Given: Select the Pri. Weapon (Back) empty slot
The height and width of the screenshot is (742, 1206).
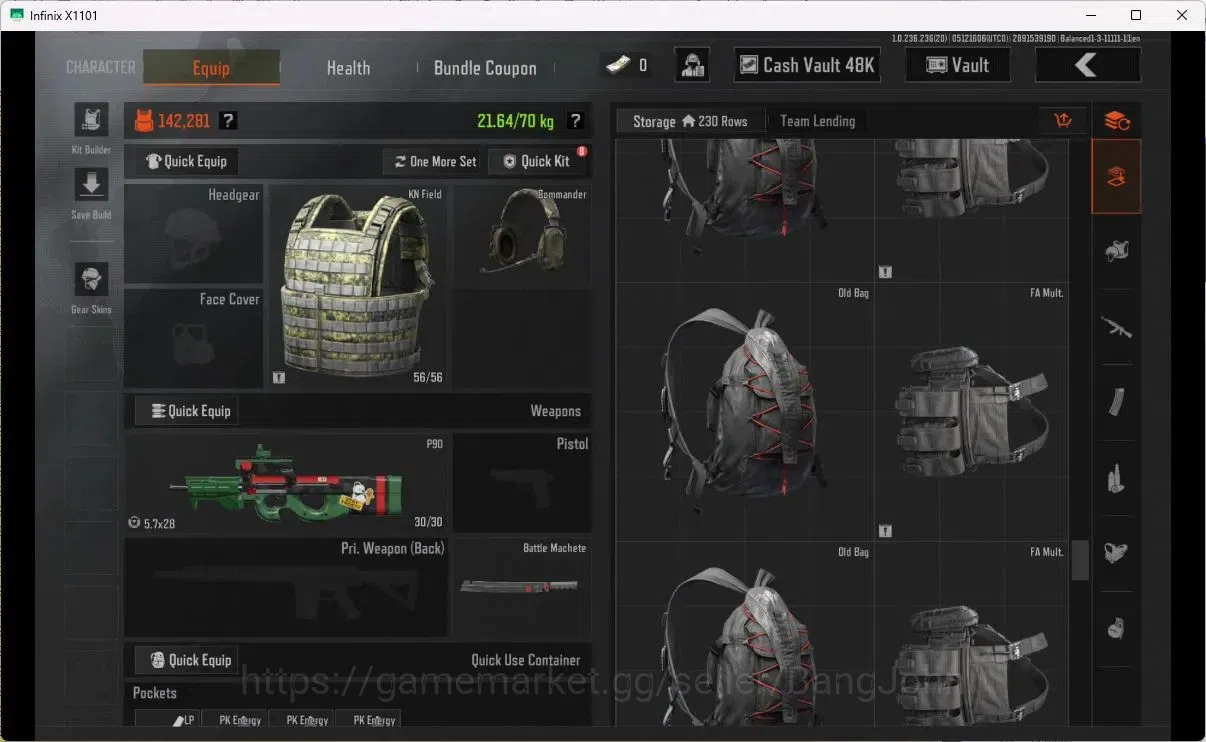Looking at the screenshot, I should [x=287, y=588].
